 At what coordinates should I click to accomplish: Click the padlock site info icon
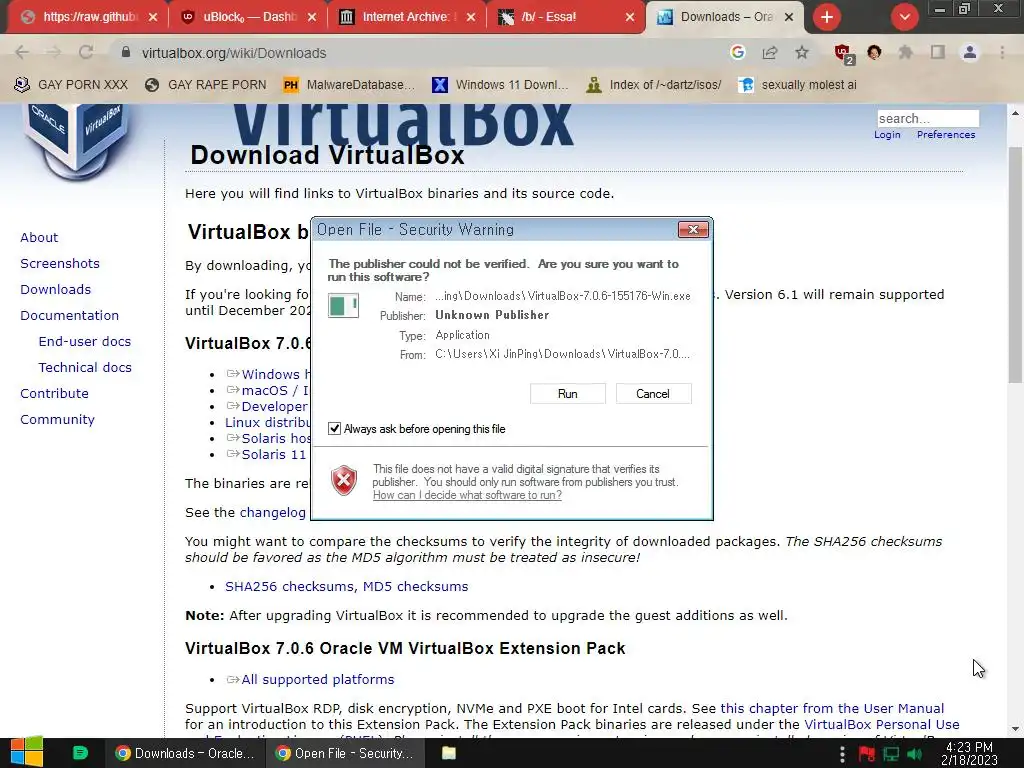click(x=125, y=52)
